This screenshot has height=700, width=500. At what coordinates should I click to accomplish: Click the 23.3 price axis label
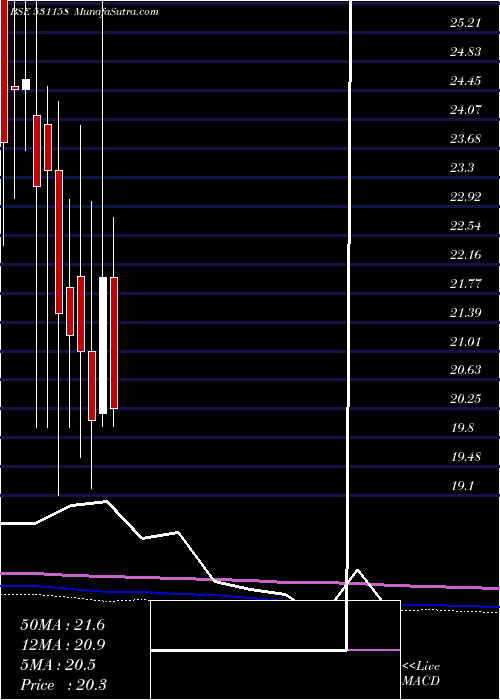[x=462, y=168]
